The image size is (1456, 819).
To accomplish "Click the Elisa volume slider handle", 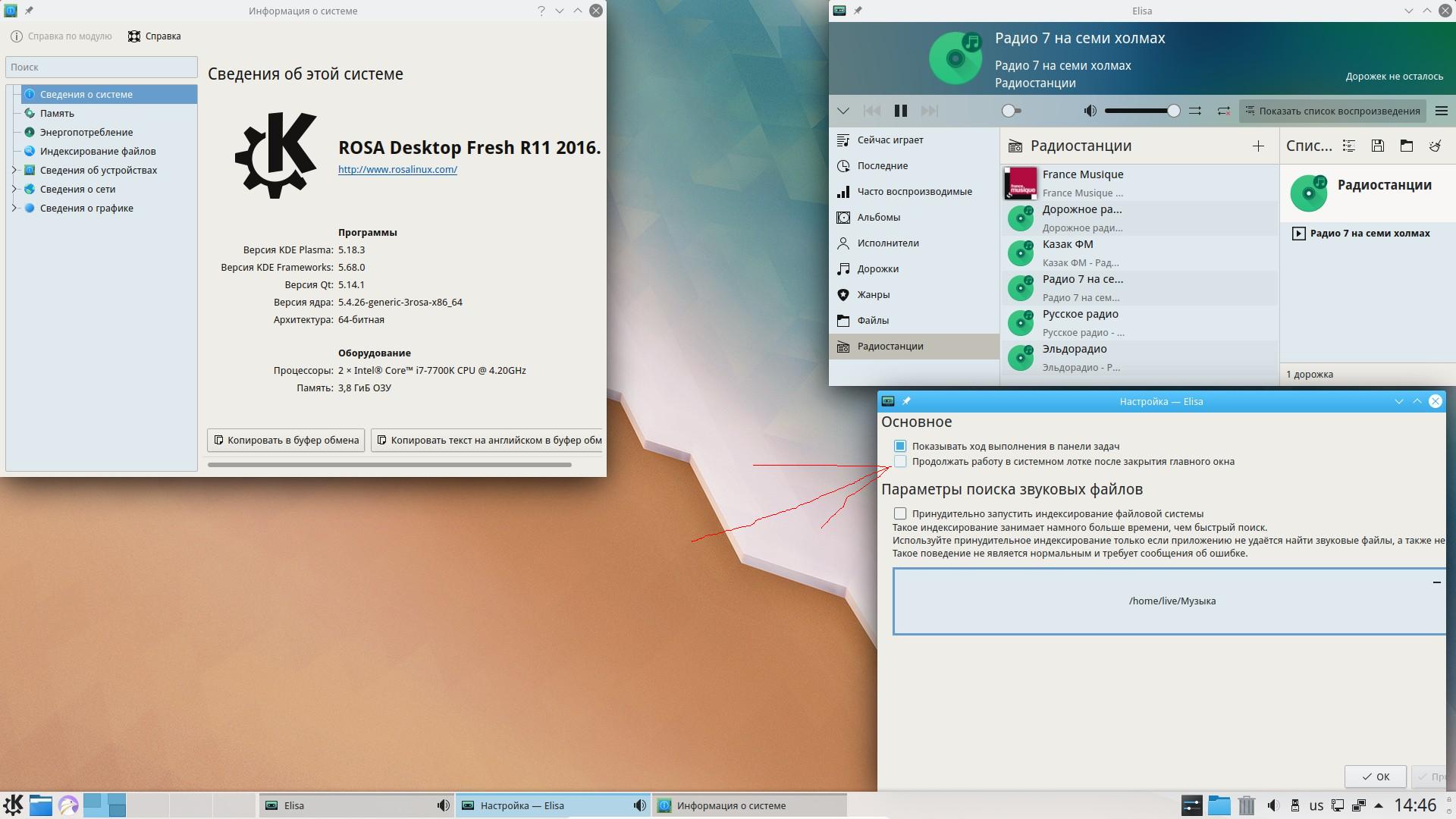I will coord(1173,111).
